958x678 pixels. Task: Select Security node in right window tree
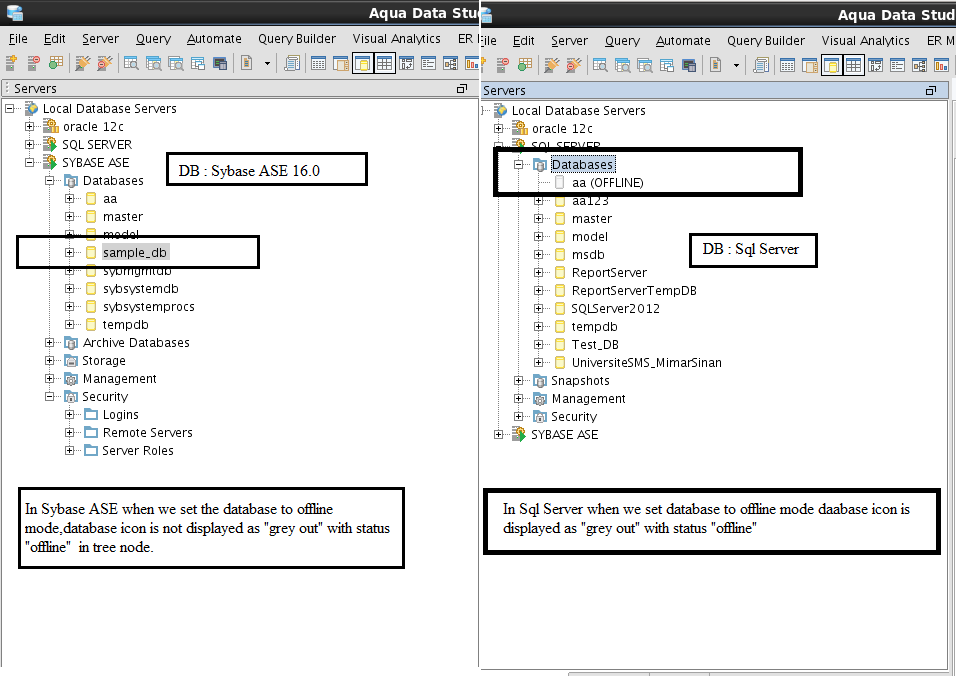pyautogui.click(x=574, y=417)
